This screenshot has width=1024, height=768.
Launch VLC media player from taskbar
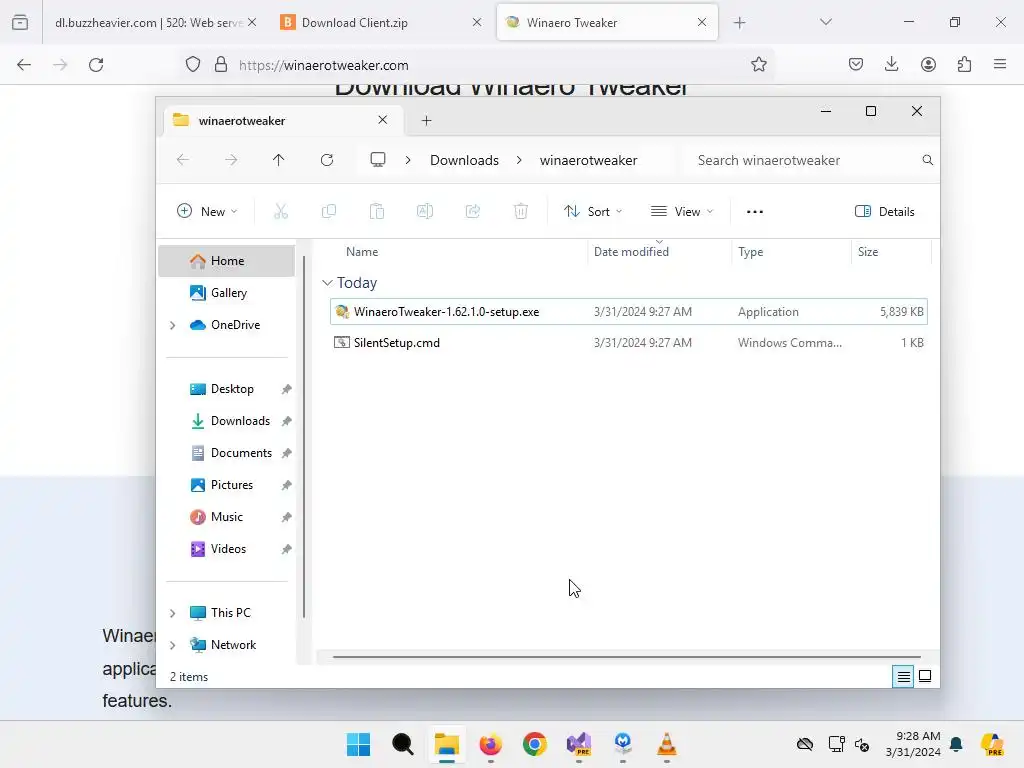coord(666,744)
